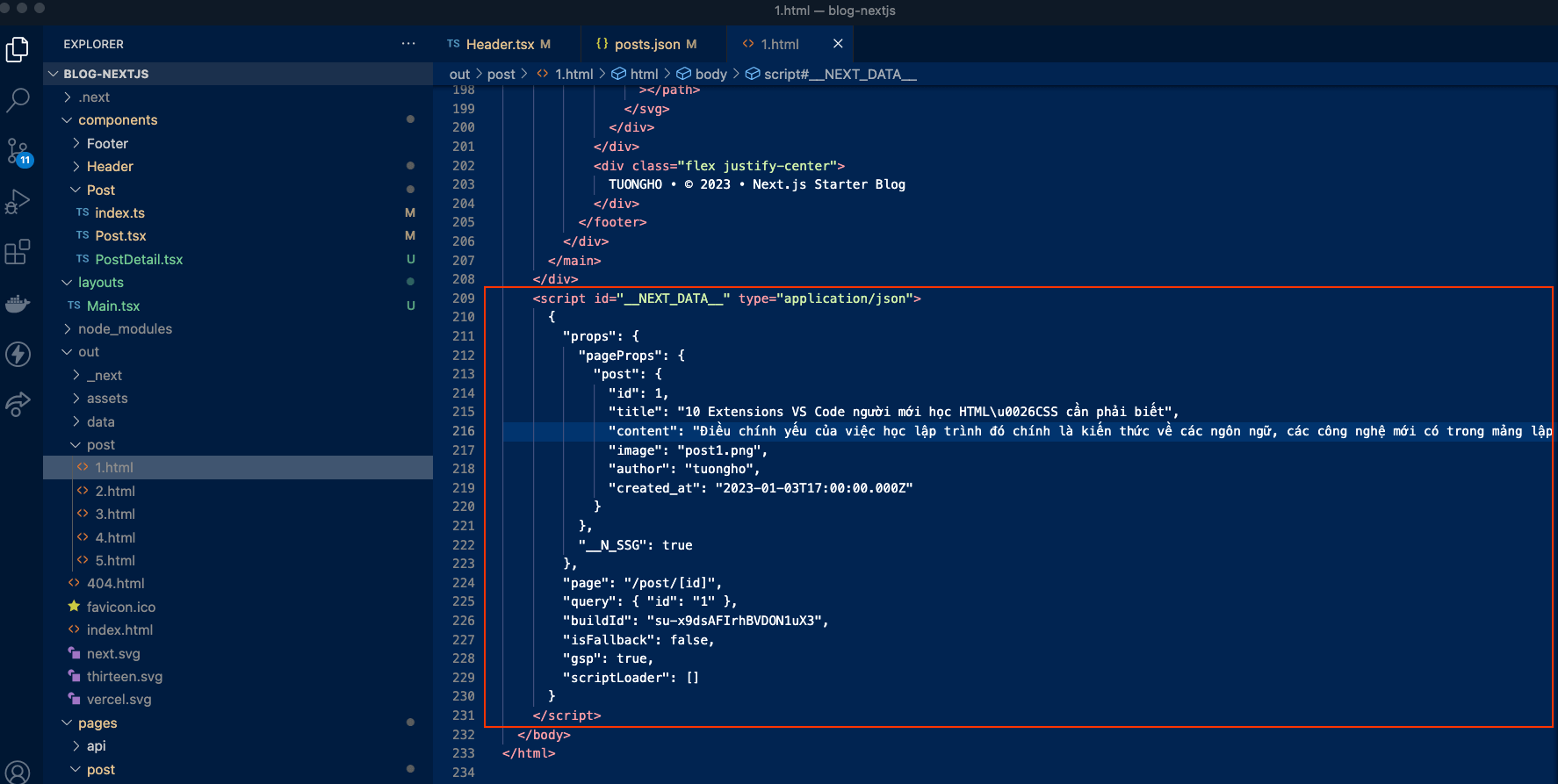The height and width of the screenshot is (784, 1558).
Task: Switch to the Header.tsx tab
Action: tap(500, 44)
